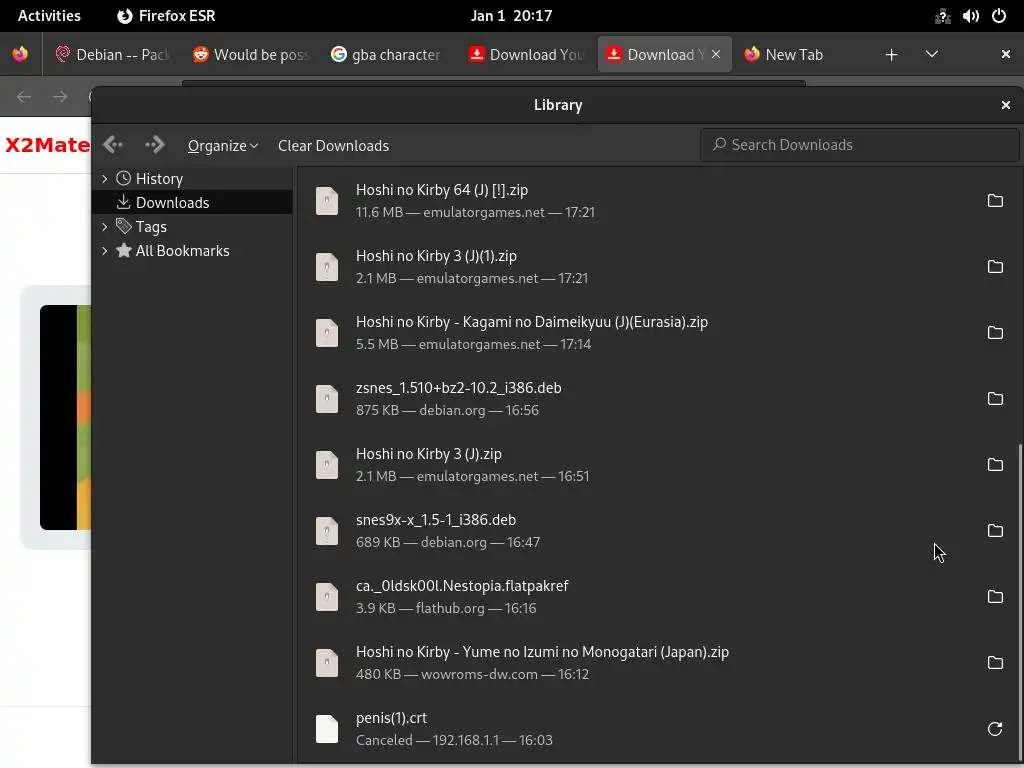Select zsnes_1.510+bz2-10.2_i386.deb entry
The image size is (1024, 768).
[658, 398]
